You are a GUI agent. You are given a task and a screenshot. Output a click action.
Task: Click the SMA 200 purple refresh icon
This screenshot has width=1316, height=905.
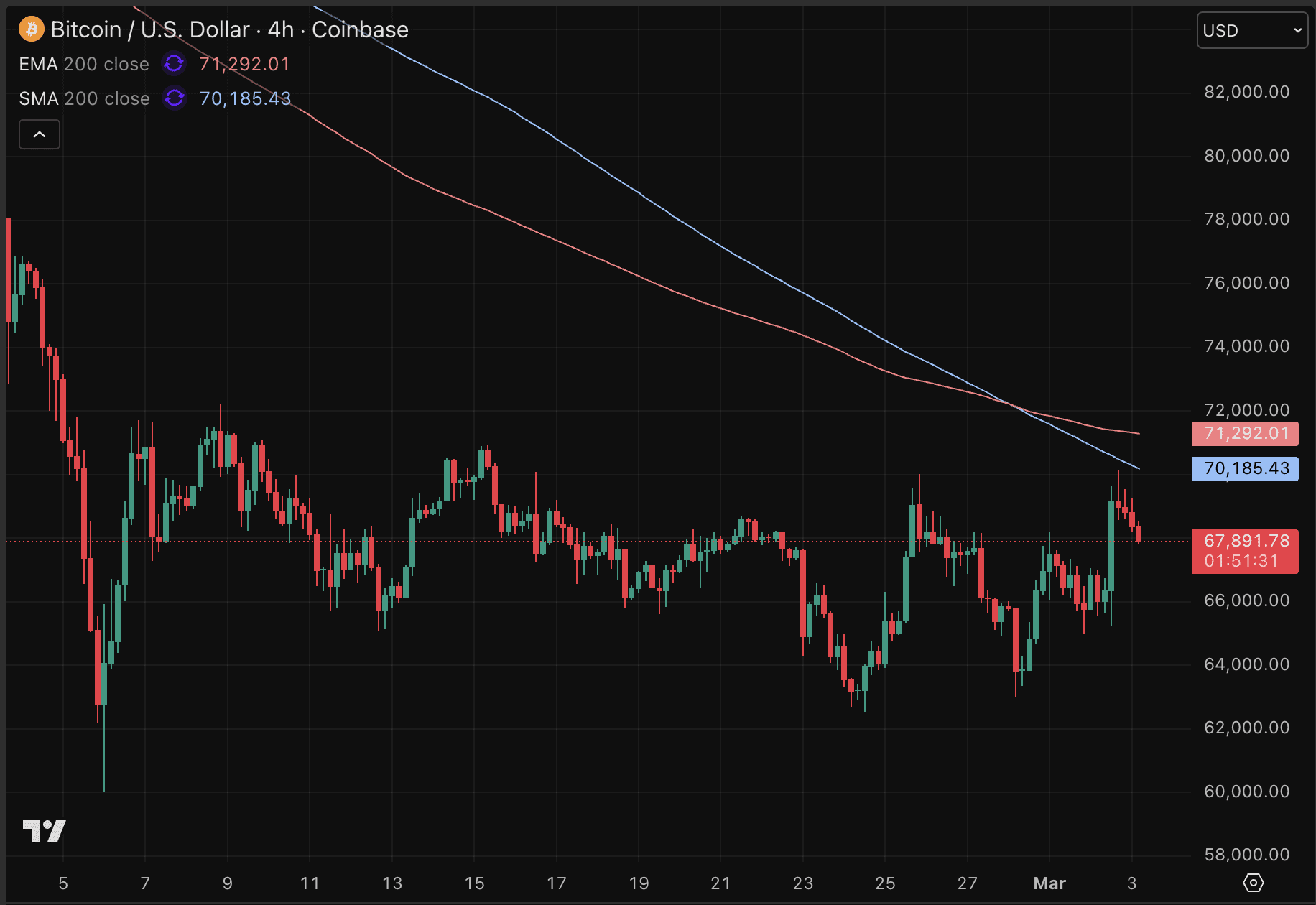coord(174,98)
